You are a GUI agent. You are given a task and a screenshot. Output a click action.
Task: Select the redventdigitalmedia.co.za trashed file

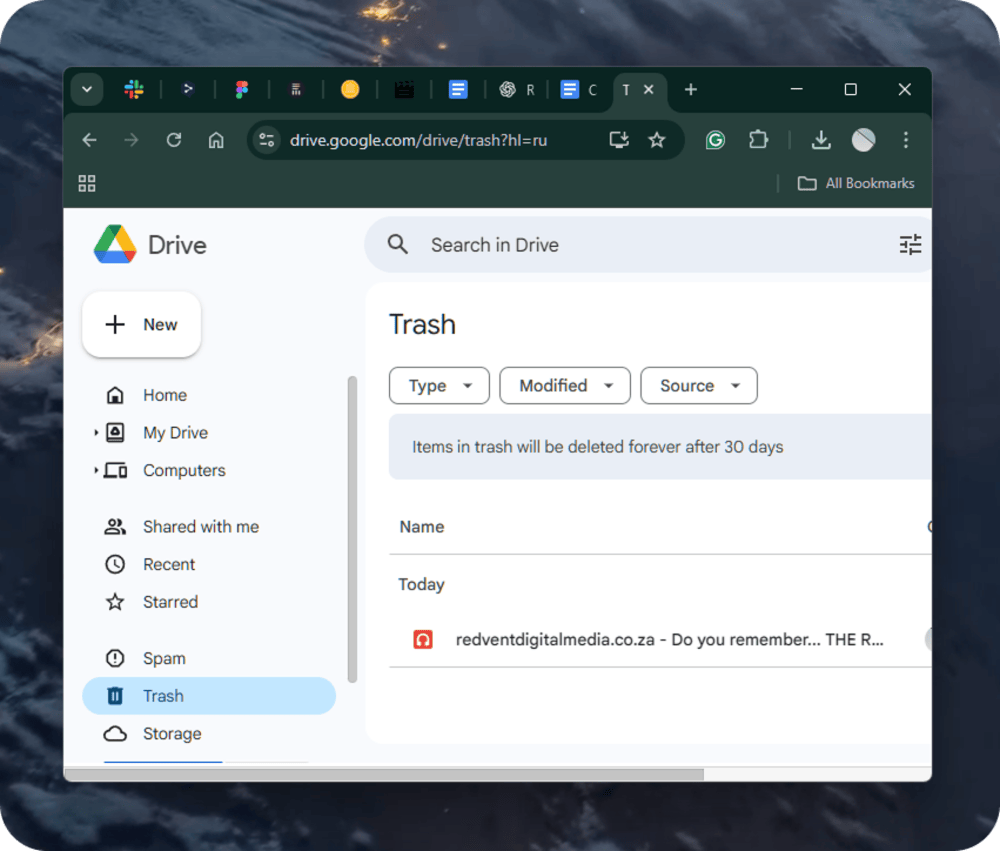668,640
